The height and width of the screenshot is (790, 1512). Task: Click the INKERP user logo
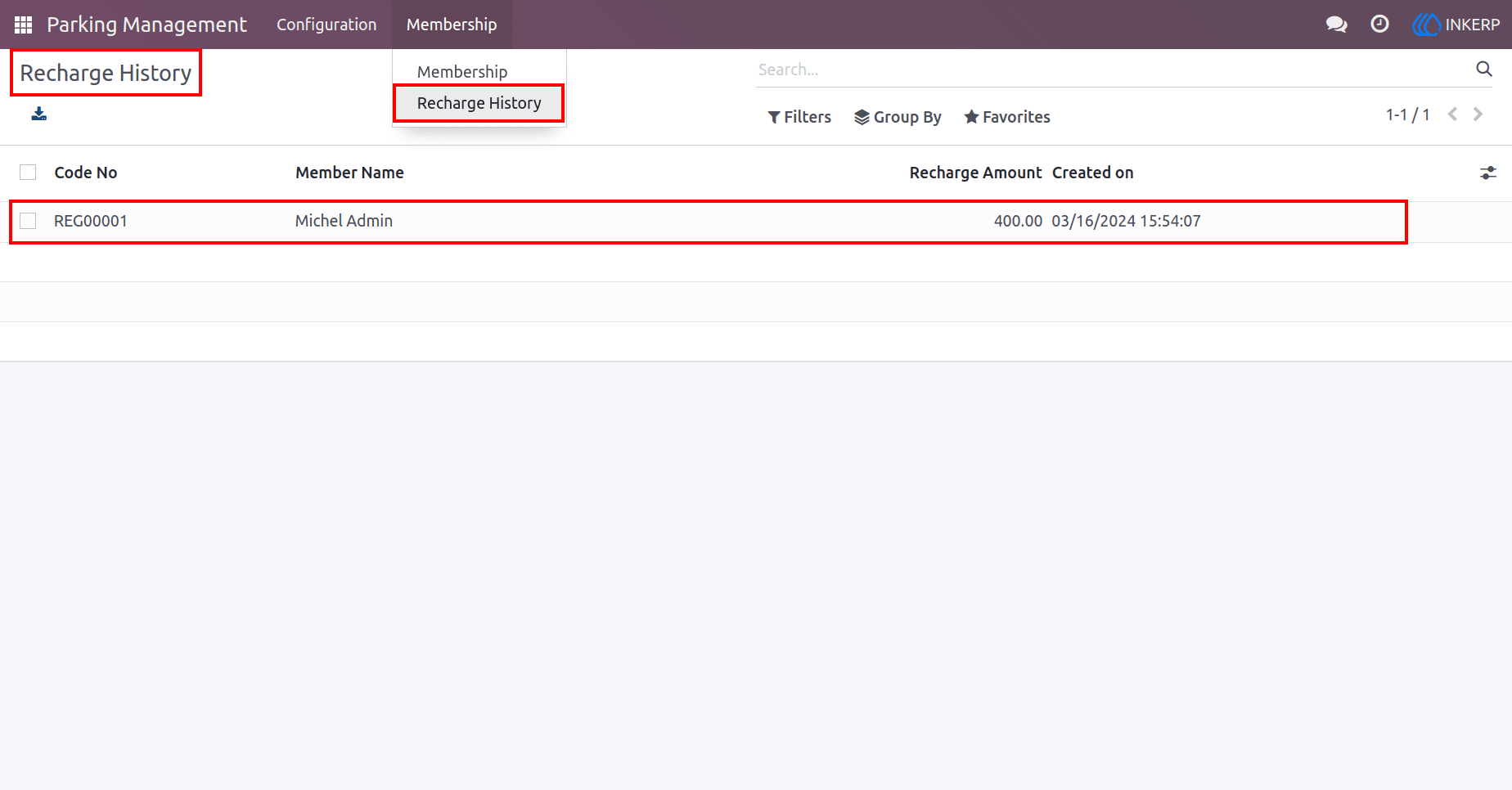[1456, 25]
